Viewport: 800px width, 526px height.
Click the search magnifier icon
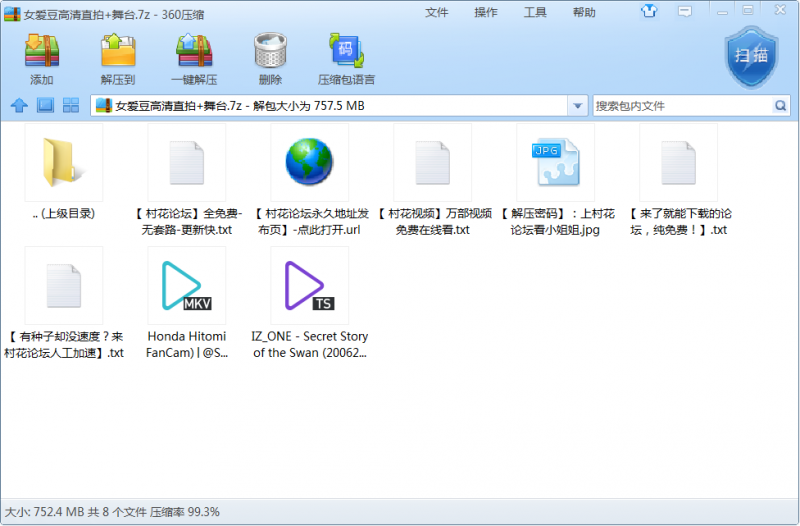(780, 106)
